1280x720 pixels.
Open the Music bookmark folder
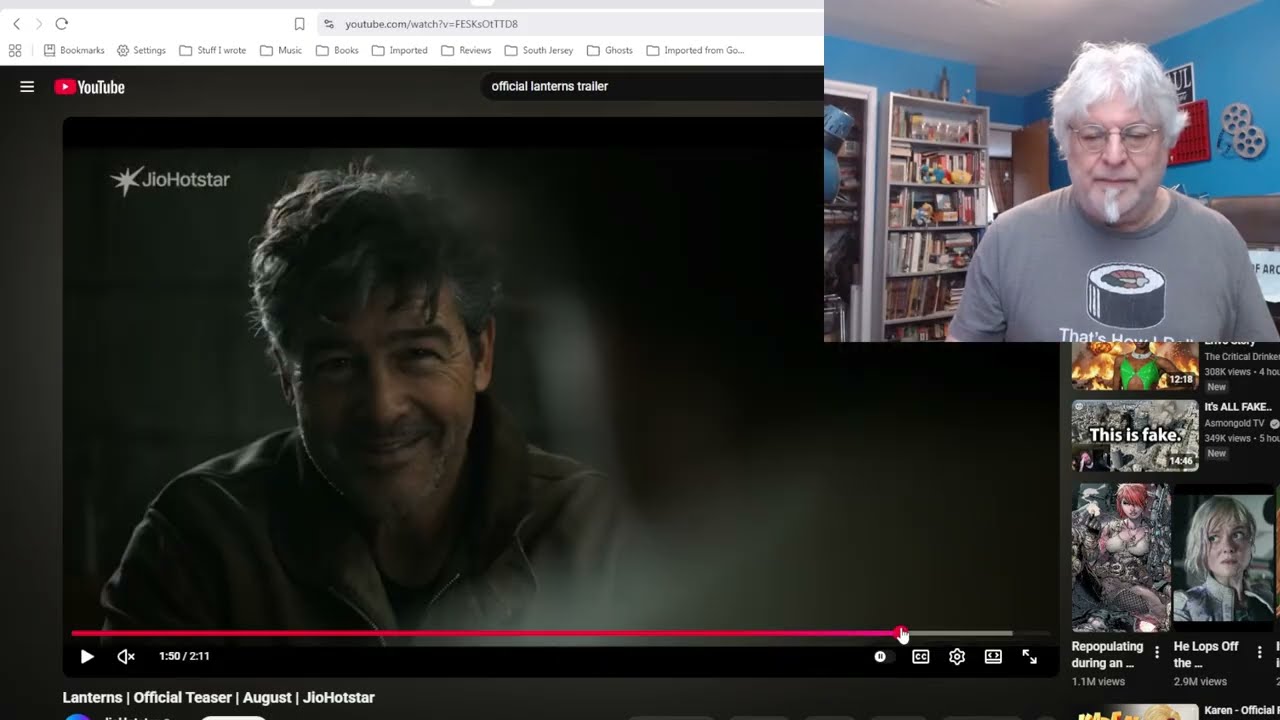(281, 50)
